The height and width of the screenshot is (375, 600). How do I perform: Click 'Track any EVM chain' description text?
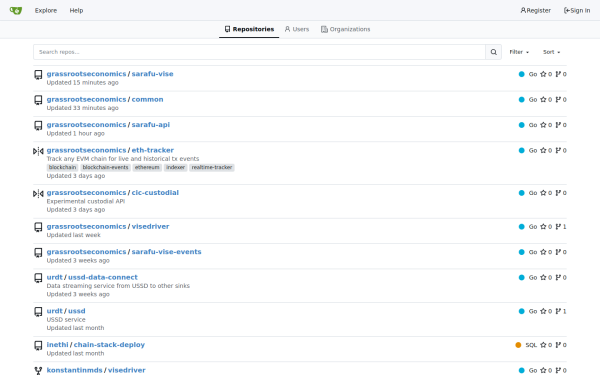click(x=123, y=159)
